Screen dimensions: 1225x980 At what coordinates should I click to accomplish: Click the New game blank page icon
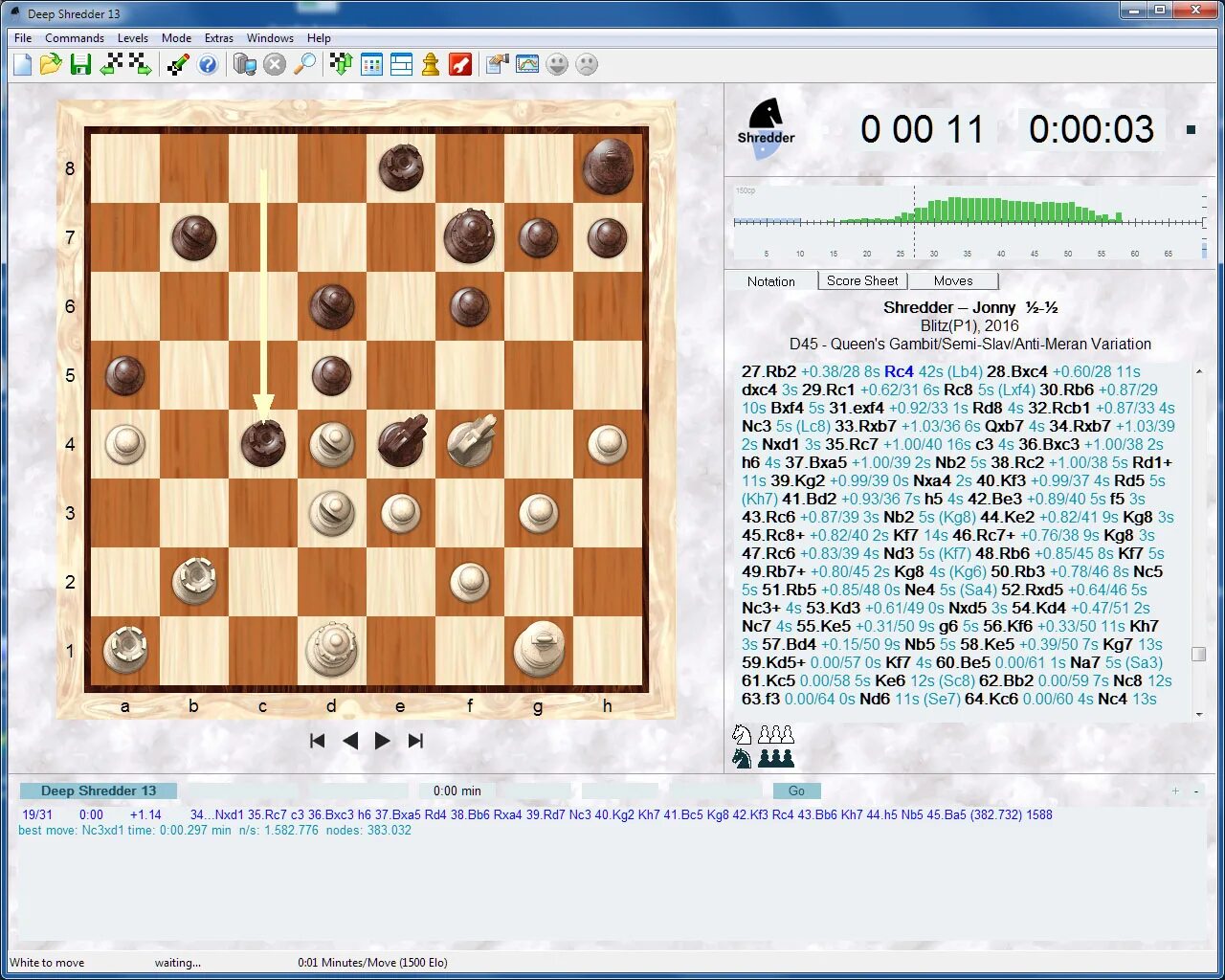click(22, 64)
